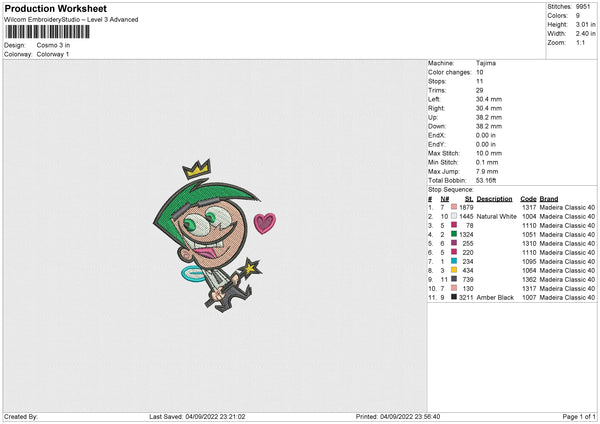Click the Height value 3.01 in
Screen dimensions: 600x424
click(585, 24)
